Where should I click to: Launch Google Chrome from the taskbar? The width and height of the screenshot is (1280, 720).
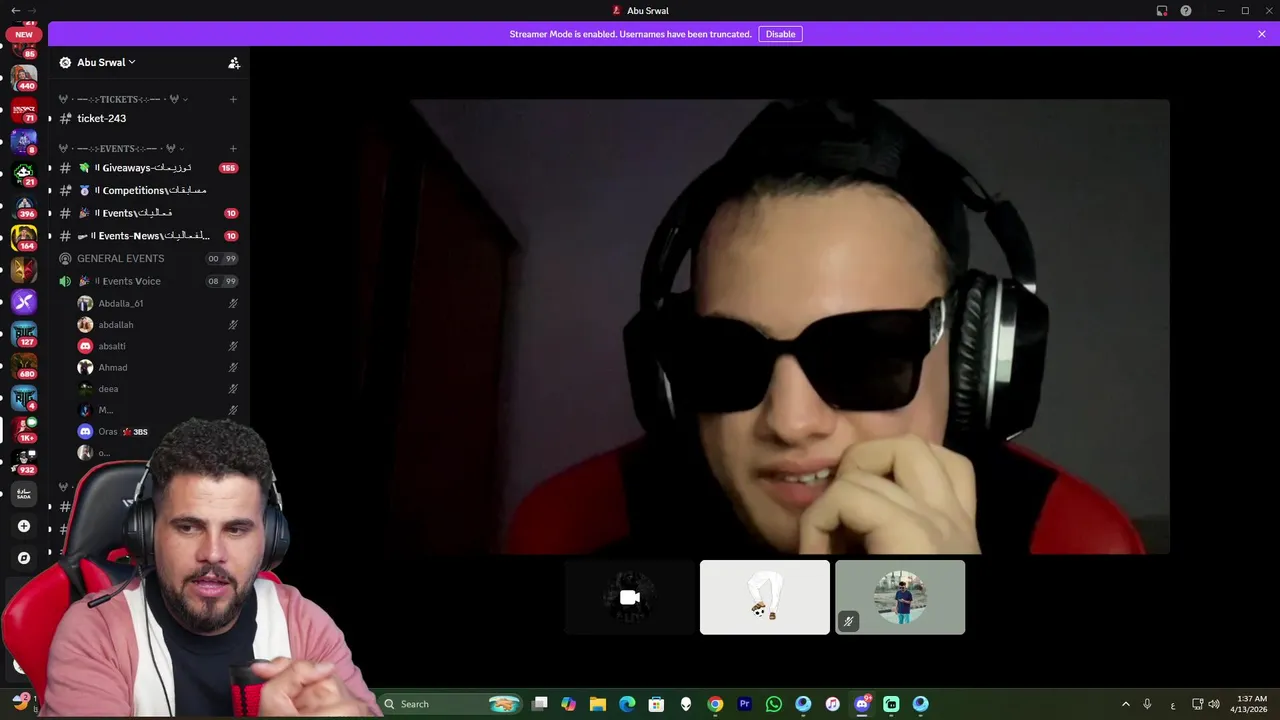click(x=715, y=704)
